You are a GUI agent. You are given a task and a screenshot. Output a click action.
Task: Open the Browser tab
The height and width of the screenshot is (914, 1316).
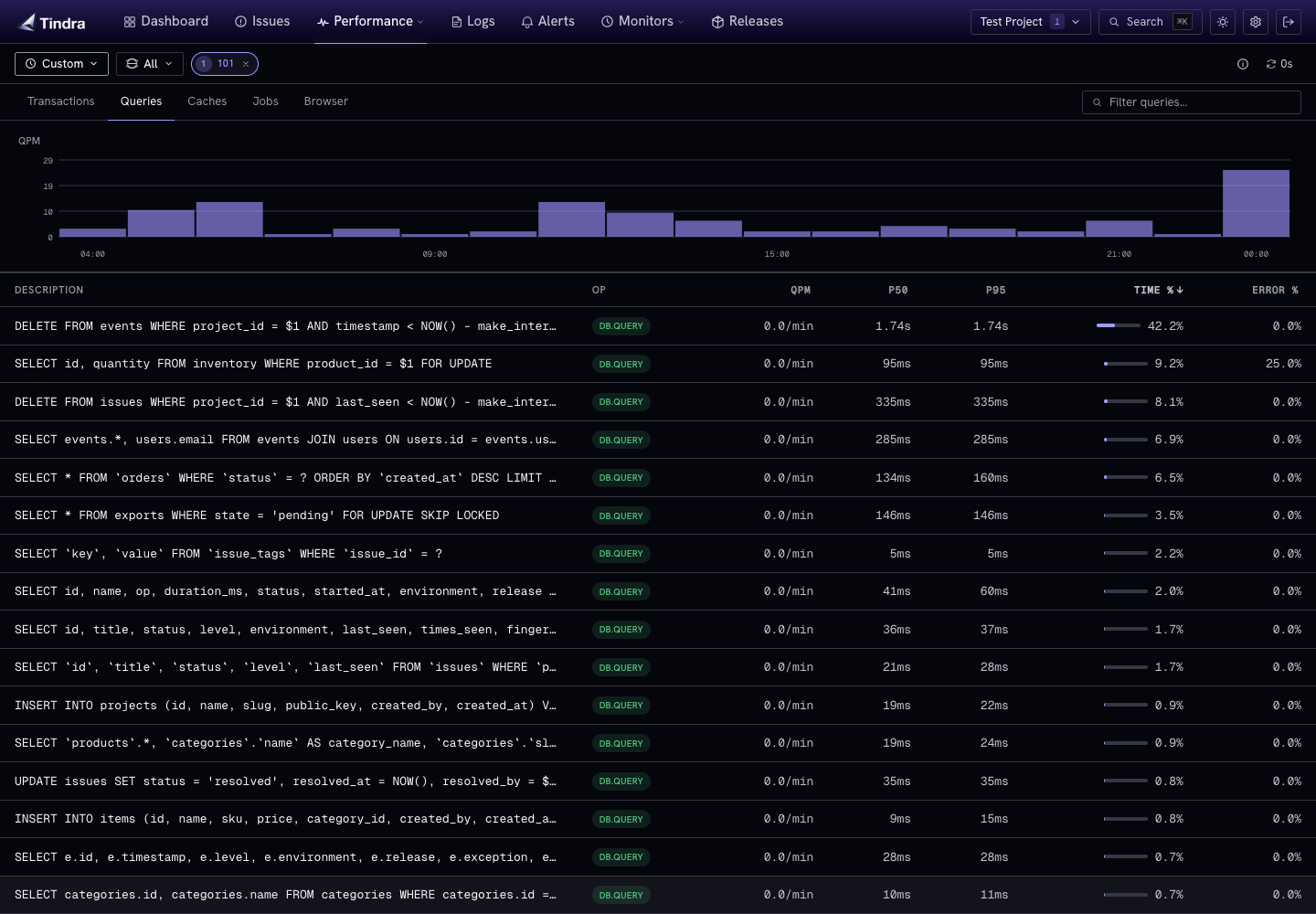click(326, 101)
